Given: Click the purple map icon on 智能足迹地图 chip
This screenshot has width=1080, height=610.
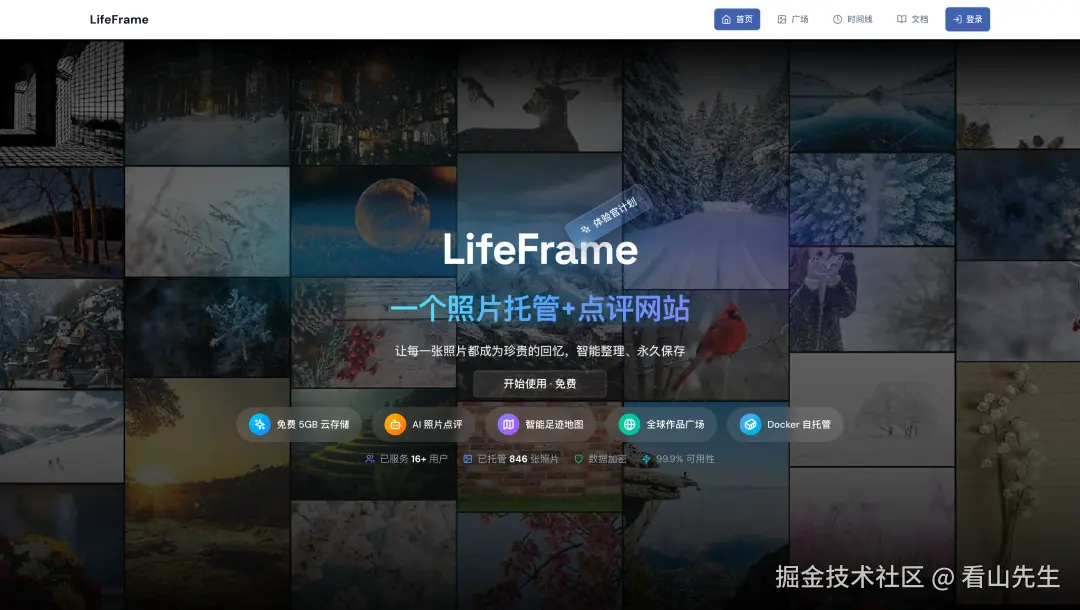Looking at the screenshot, I should click(508, 424).
